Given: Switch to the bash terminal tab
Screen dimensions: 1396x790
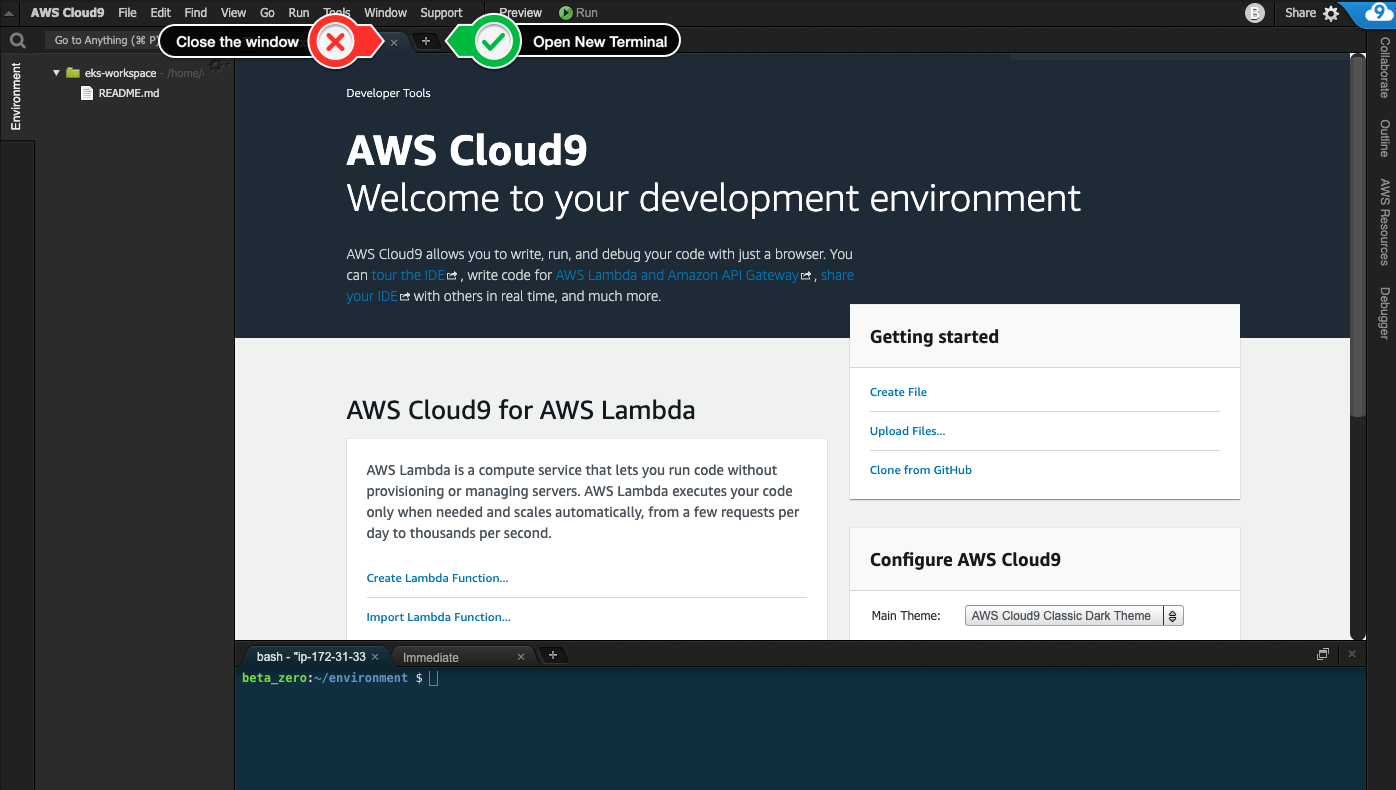Looking at the screenshot, I should (311, 657).
